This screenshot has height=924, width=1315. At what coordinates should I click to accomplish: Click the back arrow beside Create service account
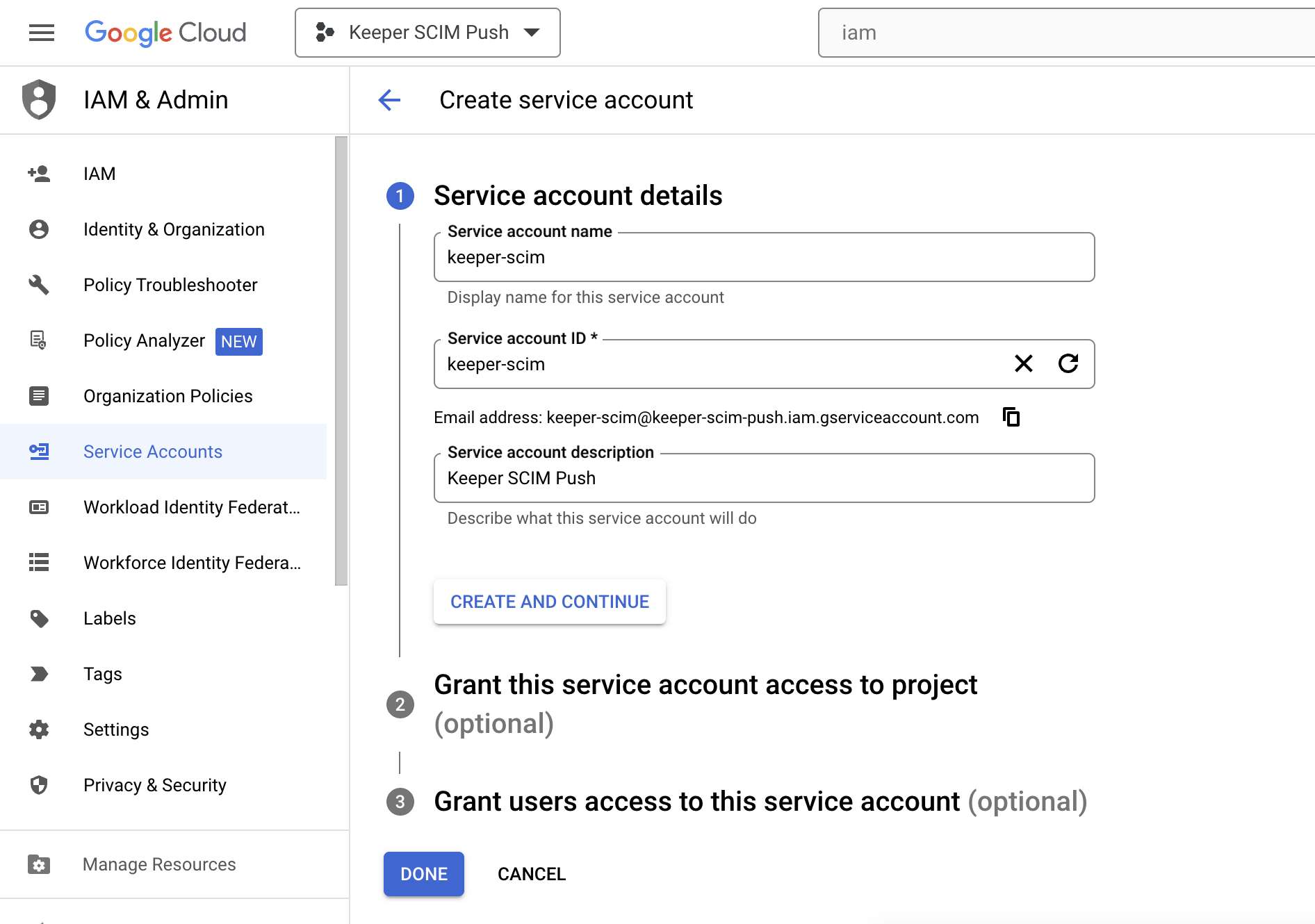click(x=389, y=100)
